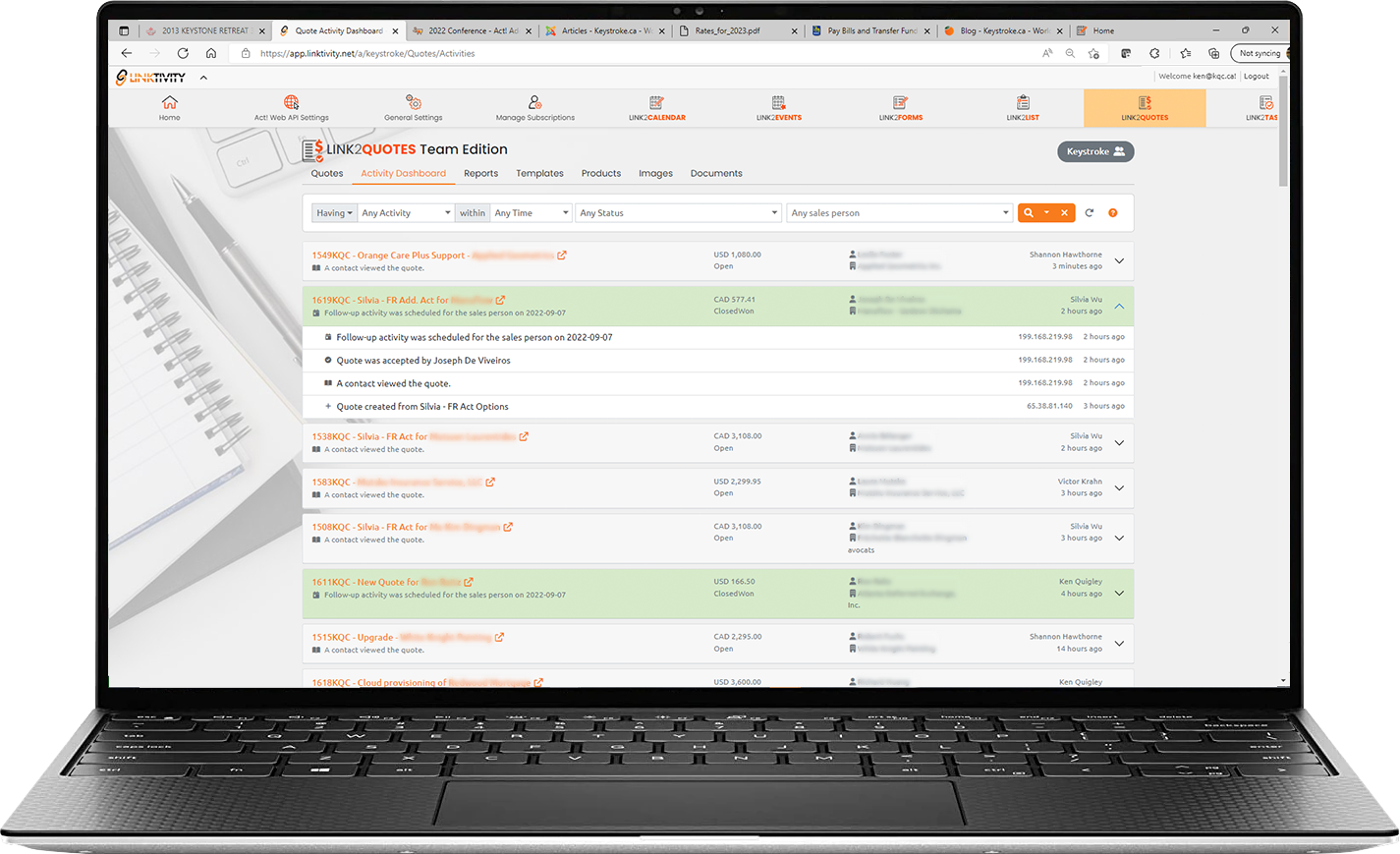Open the Templates tab
The height and width of the screenshot is (854, 1400).
[540, 173]
